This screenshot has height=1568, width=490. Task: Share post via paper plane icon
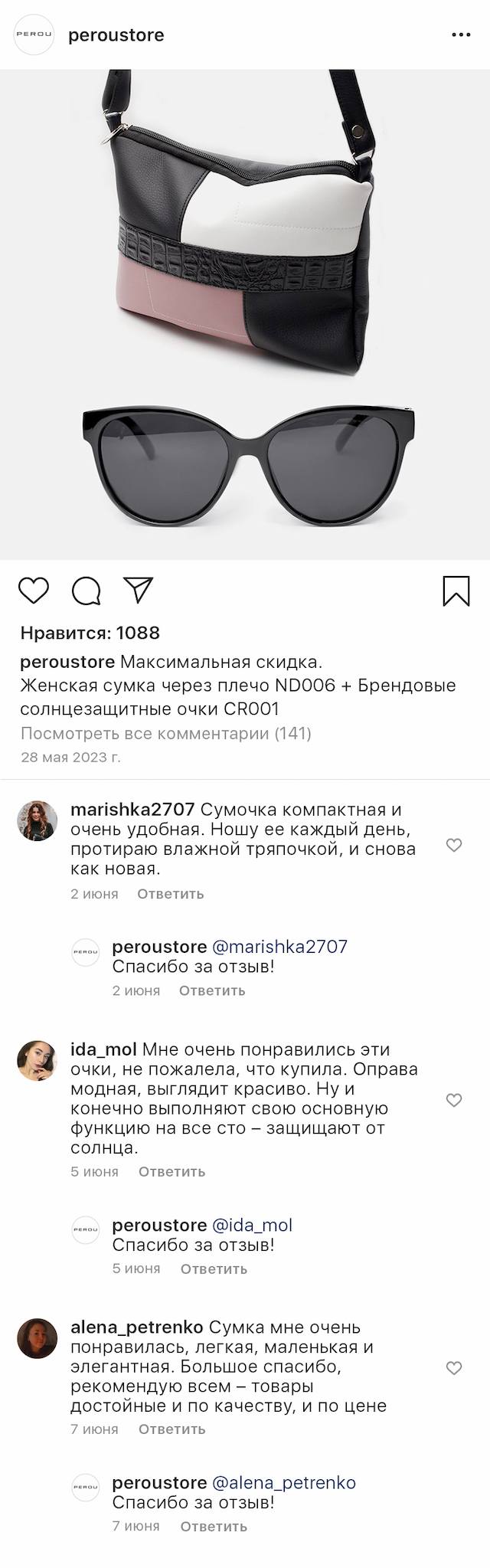click(139, 590)
